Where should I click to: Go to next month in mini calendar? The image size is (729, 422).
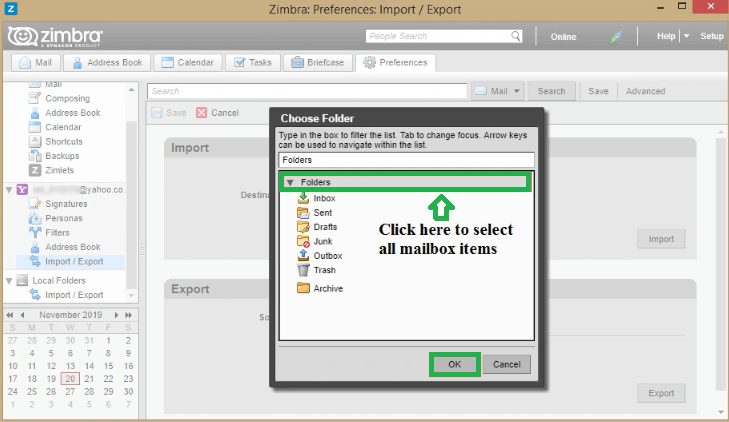click(116, 315)
